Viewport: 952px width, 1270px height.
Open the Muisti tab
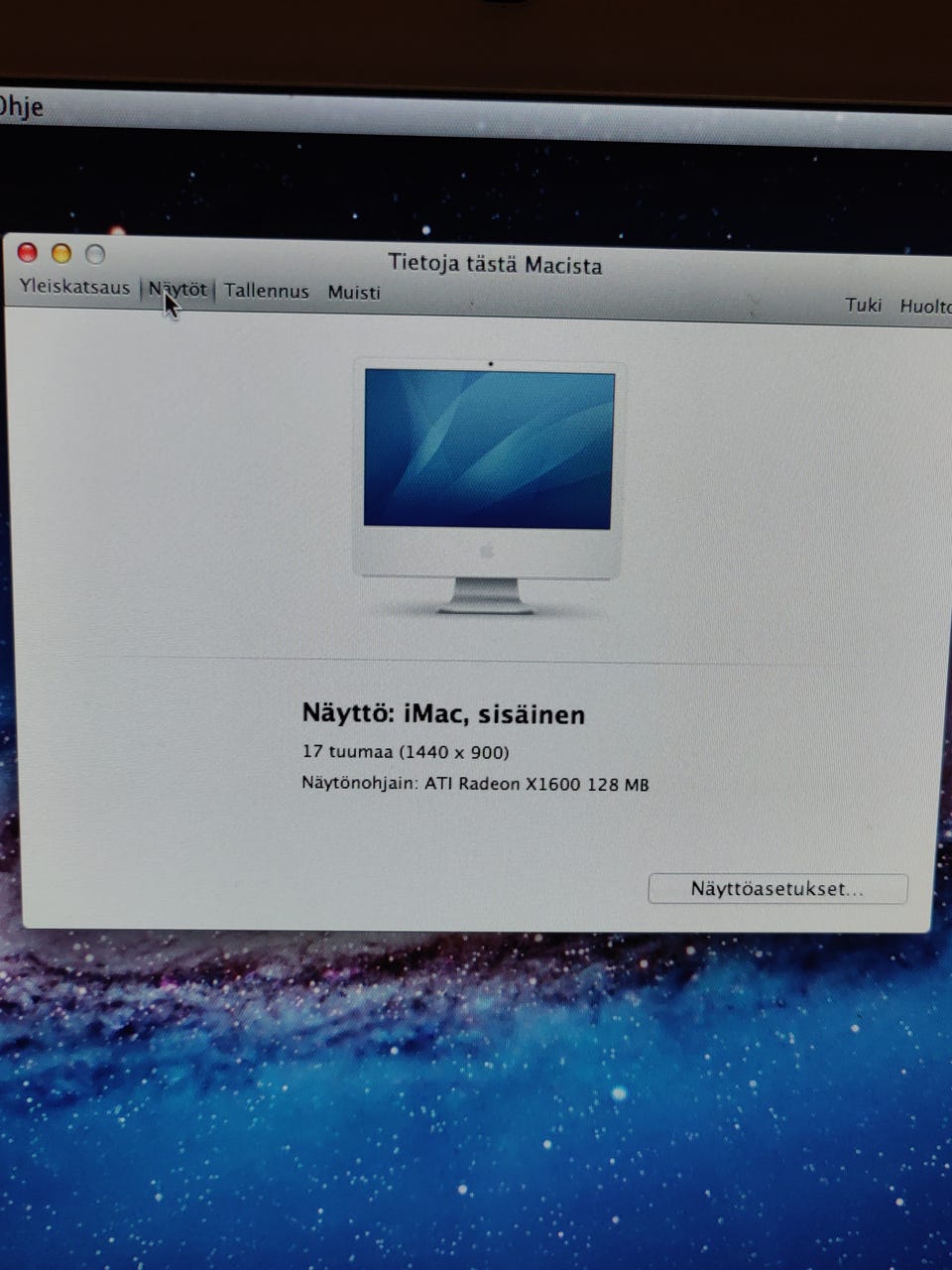(x=354, y=292)
